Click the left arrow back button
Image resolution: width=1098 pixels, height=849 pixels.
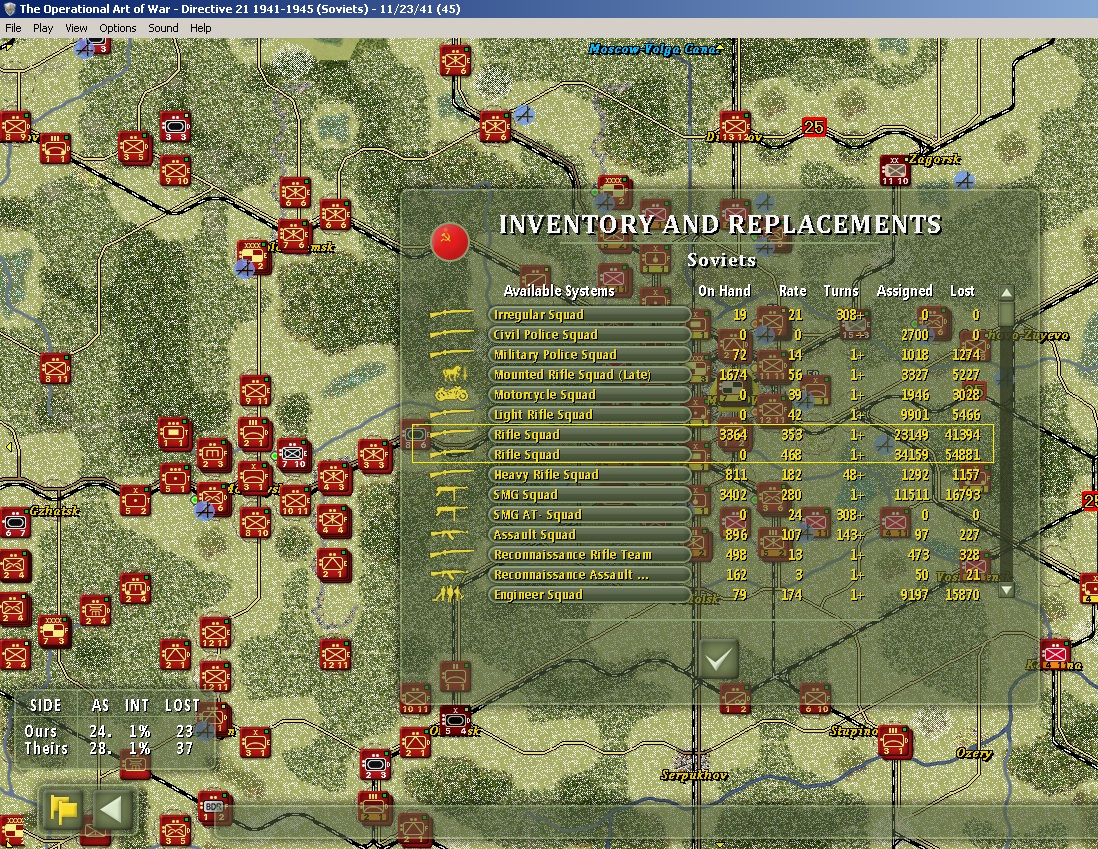point(112,810)
